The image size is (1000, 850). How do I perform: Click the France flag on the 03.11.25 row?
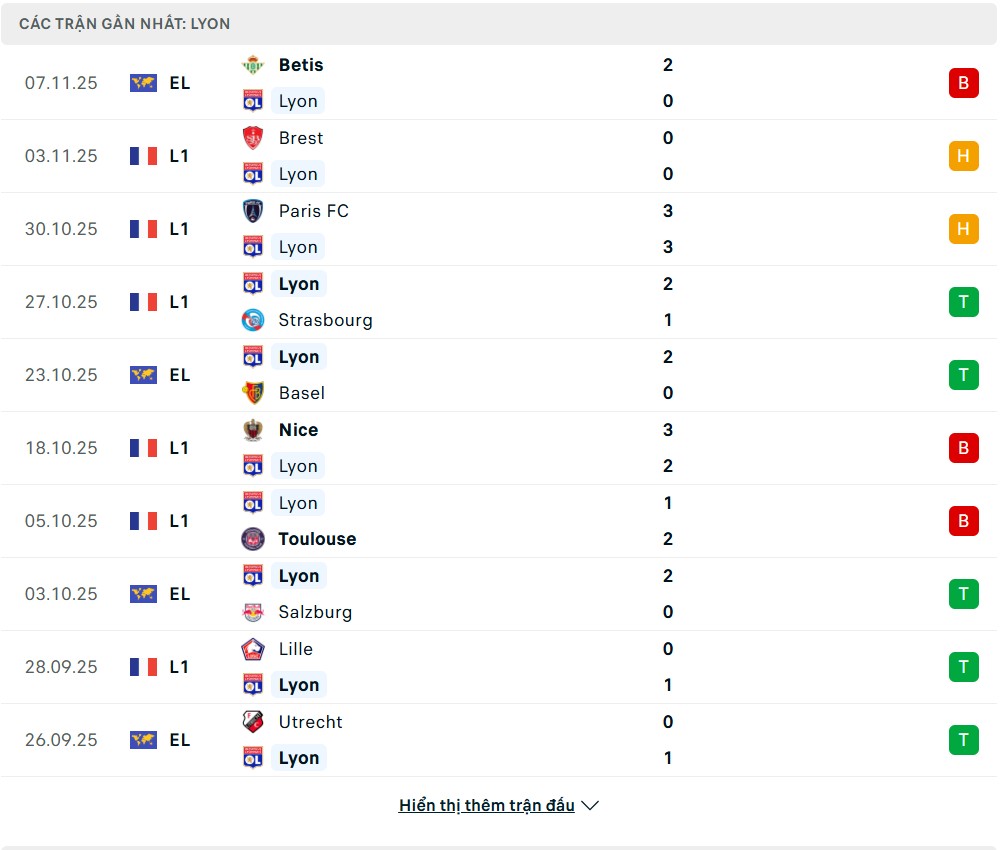coord(143,156)
